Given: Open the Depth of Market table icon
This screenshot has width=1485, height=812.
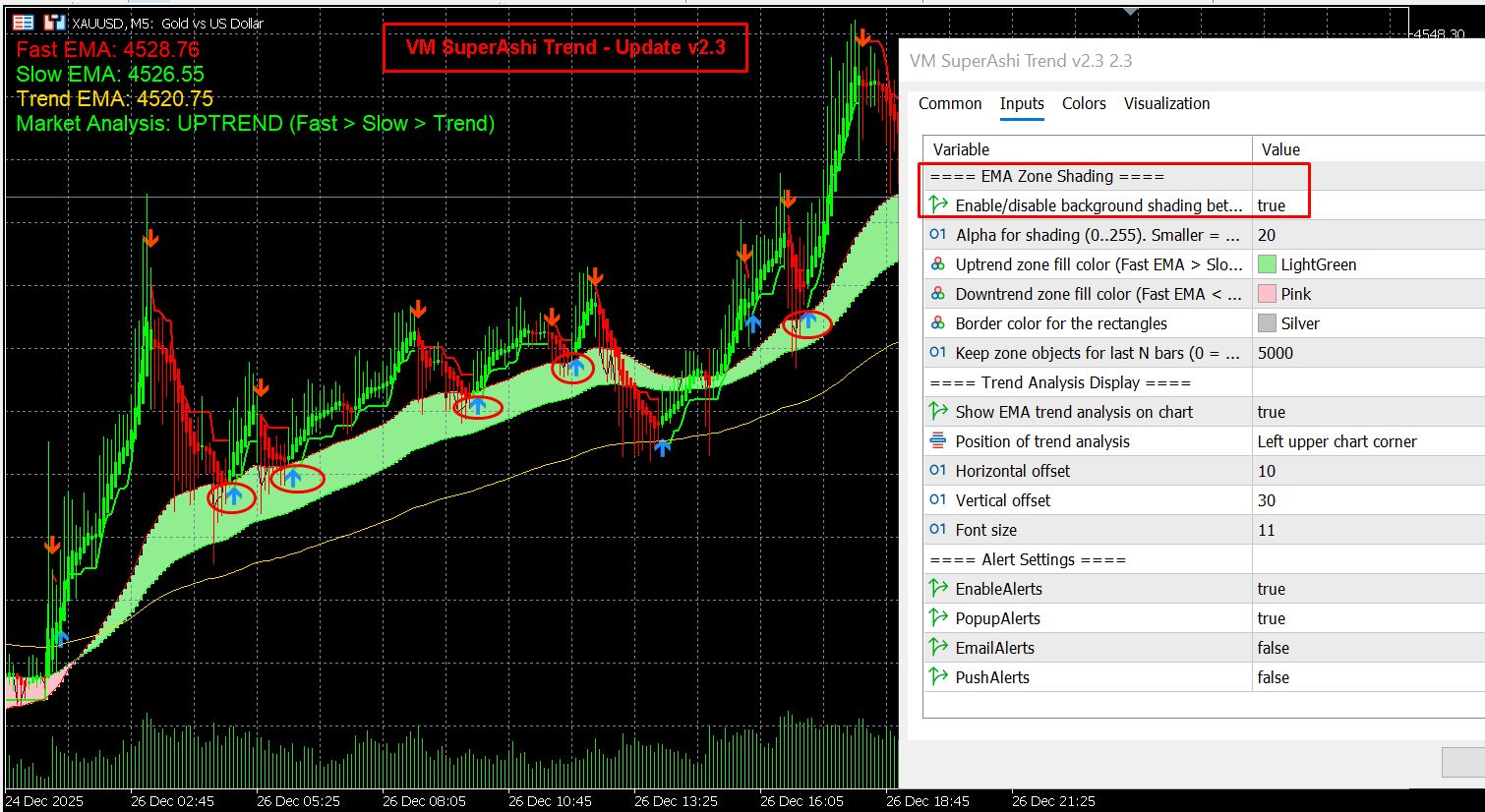Looking at the screenshot, I should [24, 22].
